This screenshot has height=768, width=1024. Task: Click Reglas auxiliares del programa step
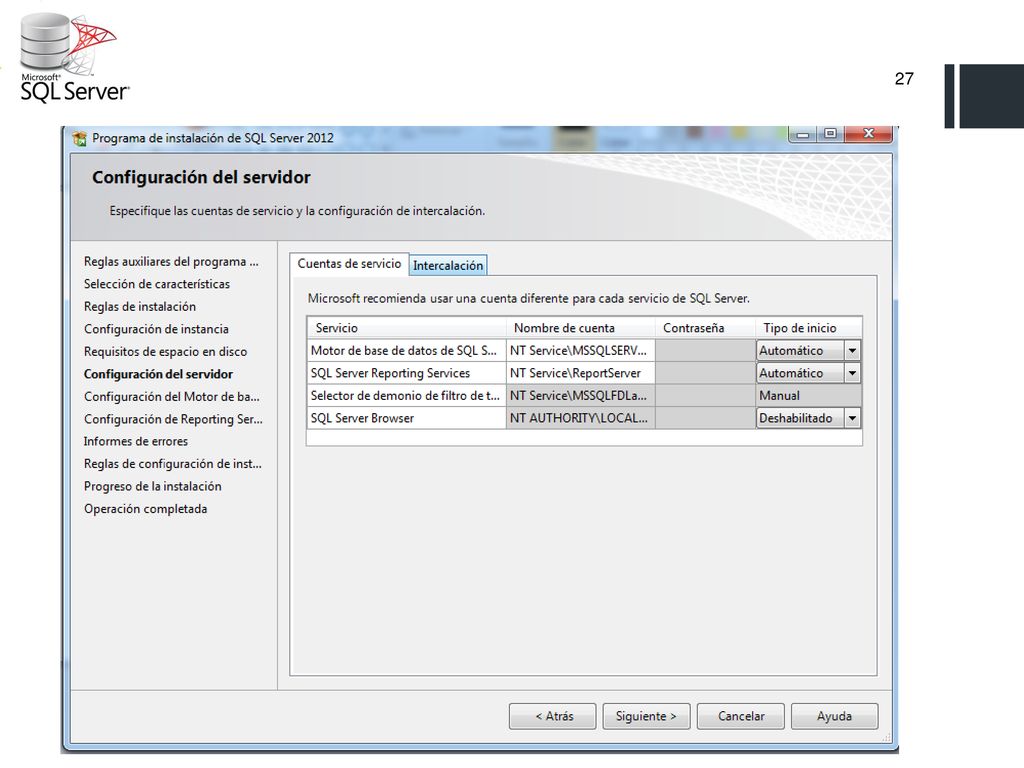pos(171,261)
